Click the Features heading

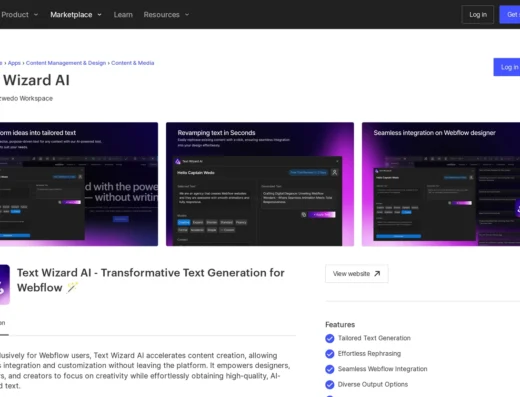(x=340, y=324)
